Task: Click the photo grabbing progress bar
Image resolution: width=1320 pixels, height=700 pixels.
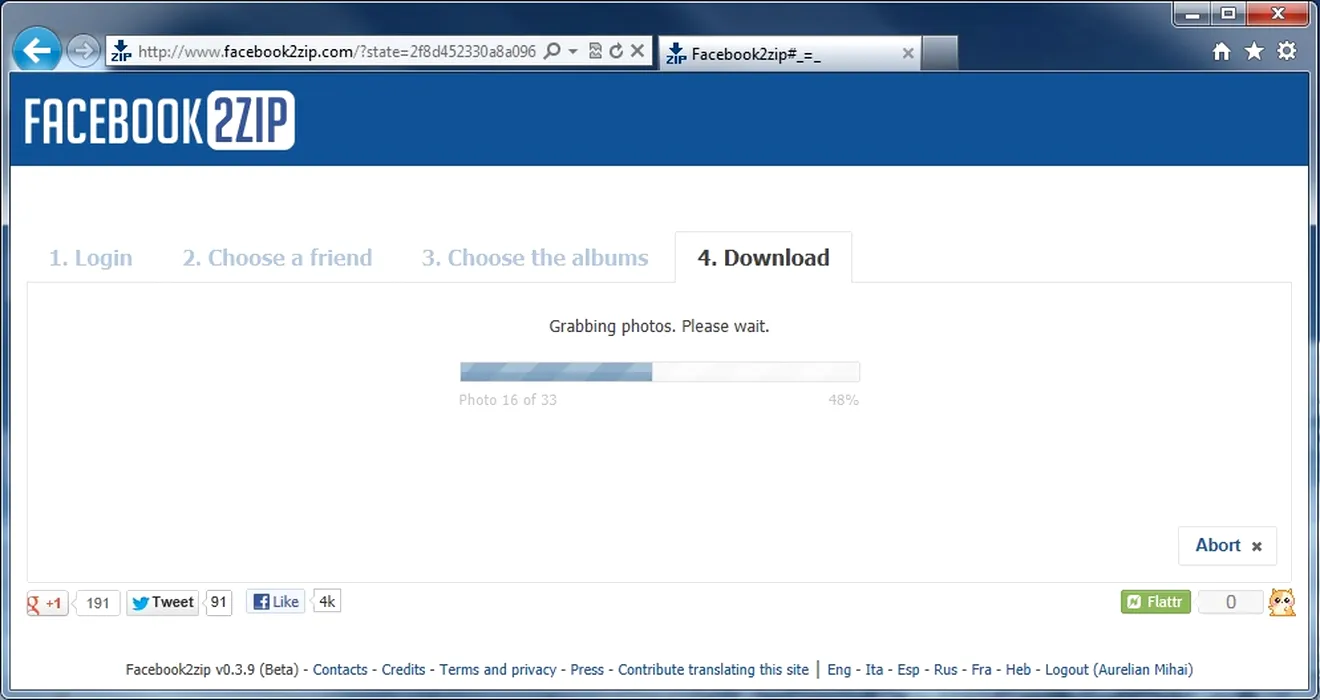Action: point(659,372)
